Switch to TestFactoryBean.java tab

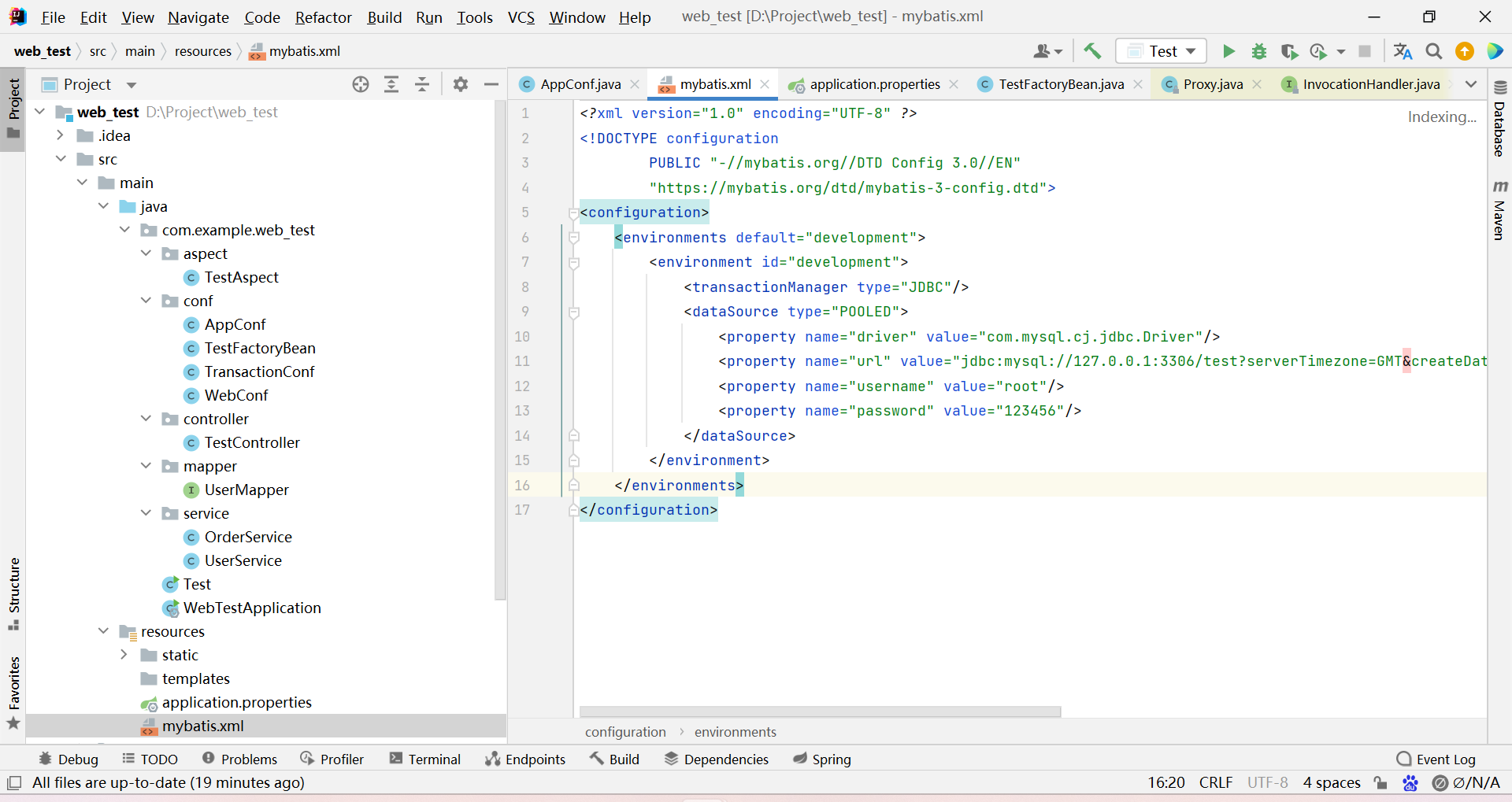[x=1060, y=84]
